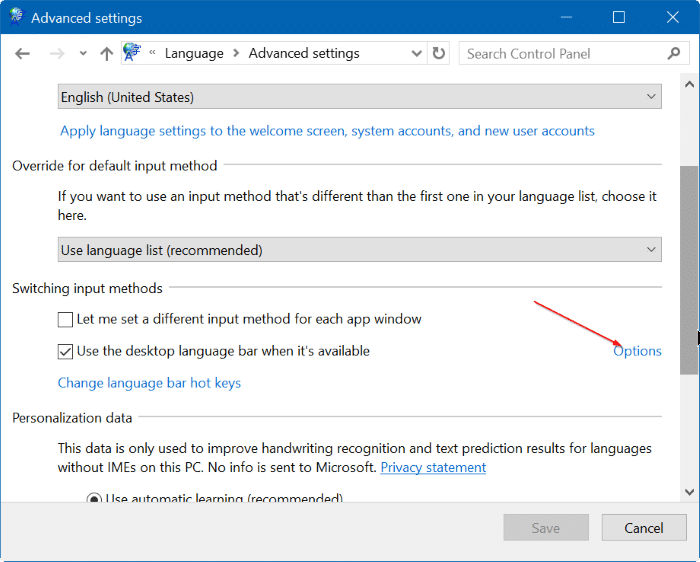Open the Use language list (recommended) dropdown
700x562 pixels.
click(359, 250)
